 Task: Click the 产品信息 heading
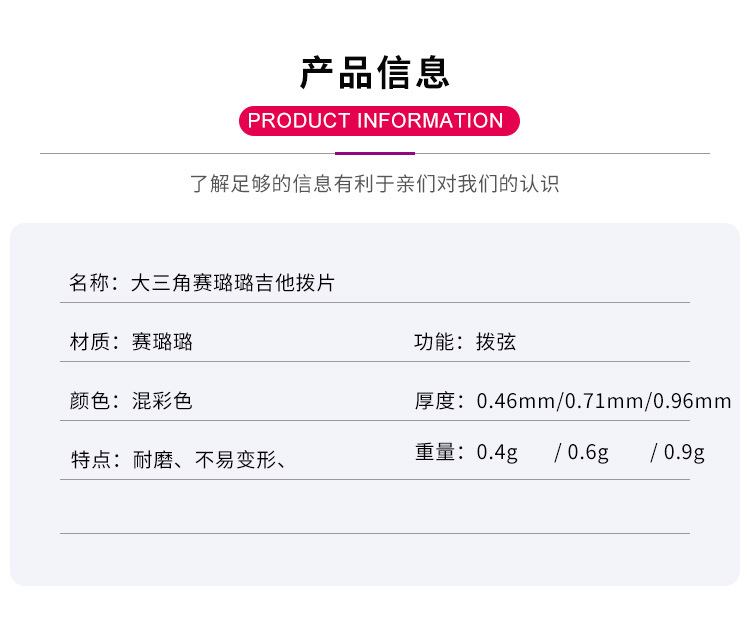tap(375, 73)
